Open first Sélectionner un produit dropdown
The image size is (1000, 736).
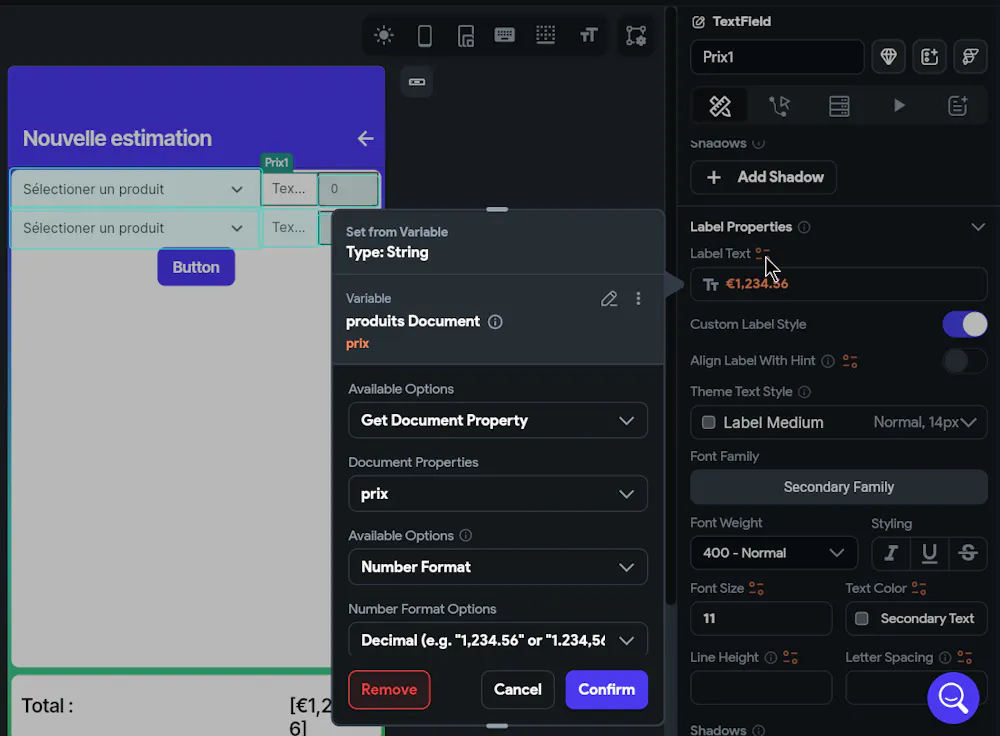(x=135, y=189)
